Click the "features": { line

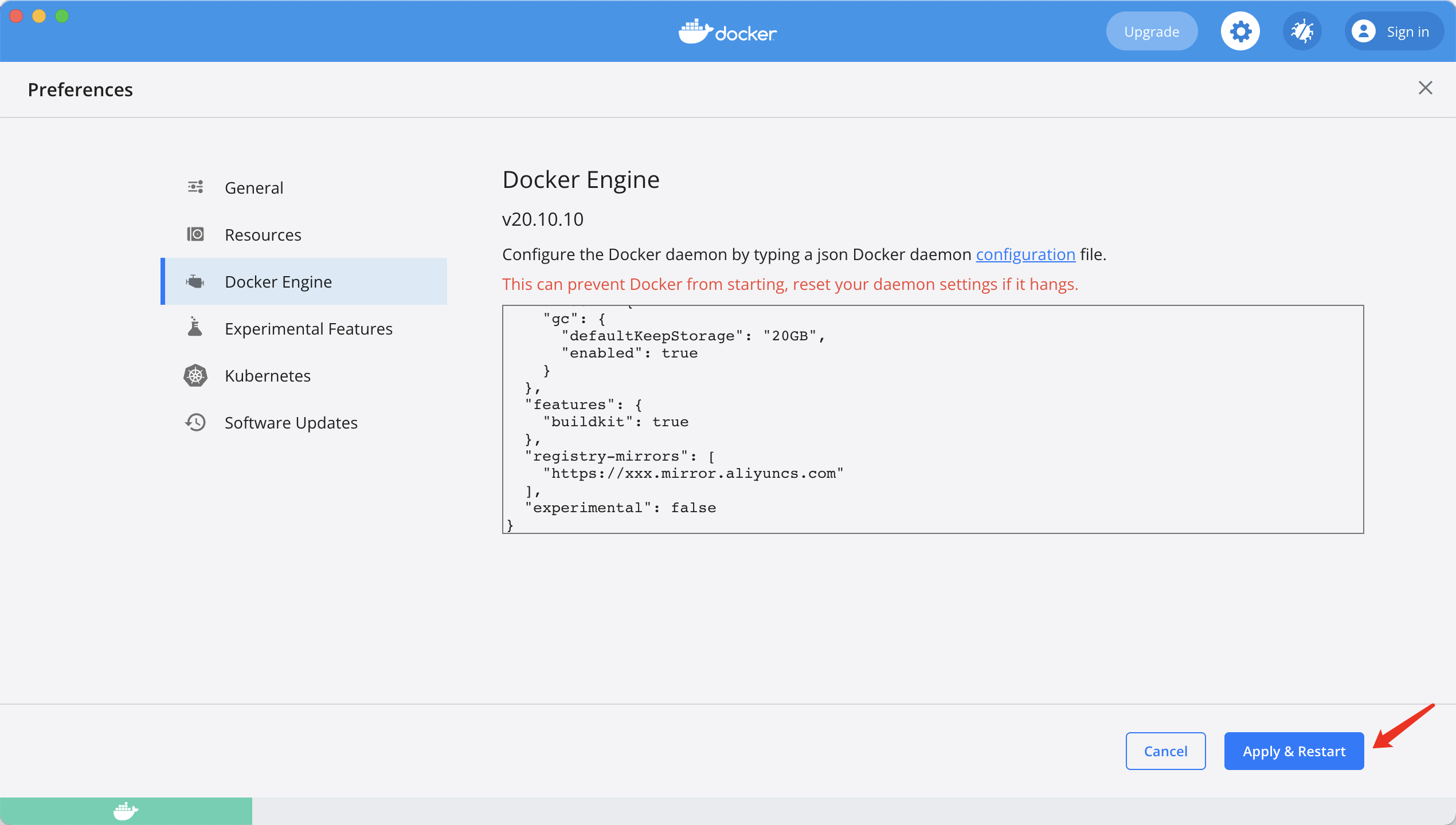tap(584, 404)
